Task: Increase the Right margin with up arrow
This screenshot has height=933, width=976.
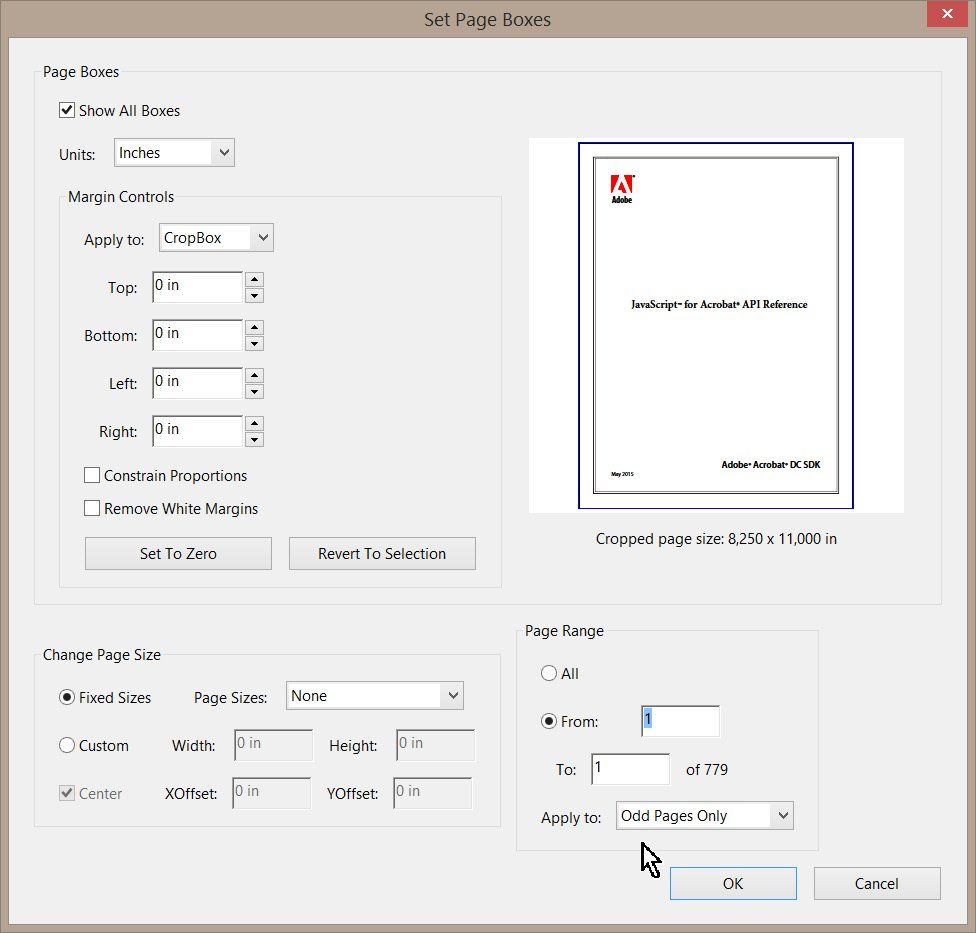Action: tap(254, 424)
